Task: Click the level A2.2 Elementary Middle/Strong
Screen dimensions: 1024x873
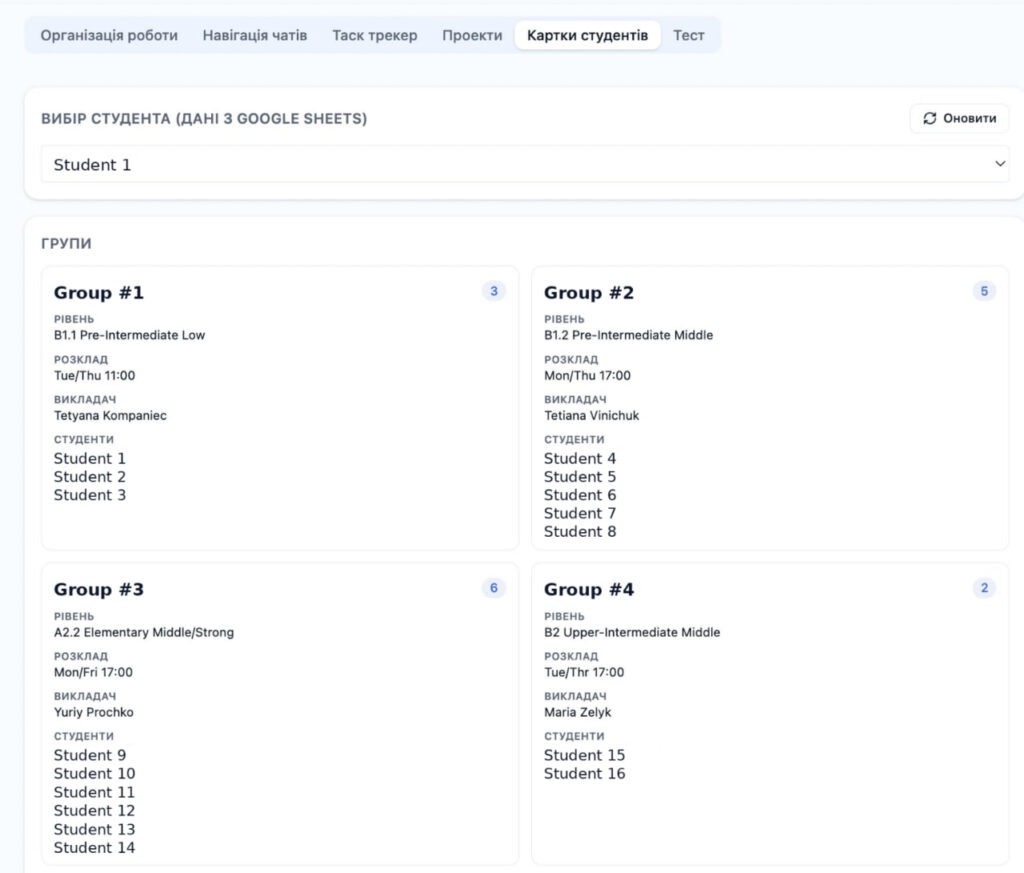Action: (x=144, y=632)
